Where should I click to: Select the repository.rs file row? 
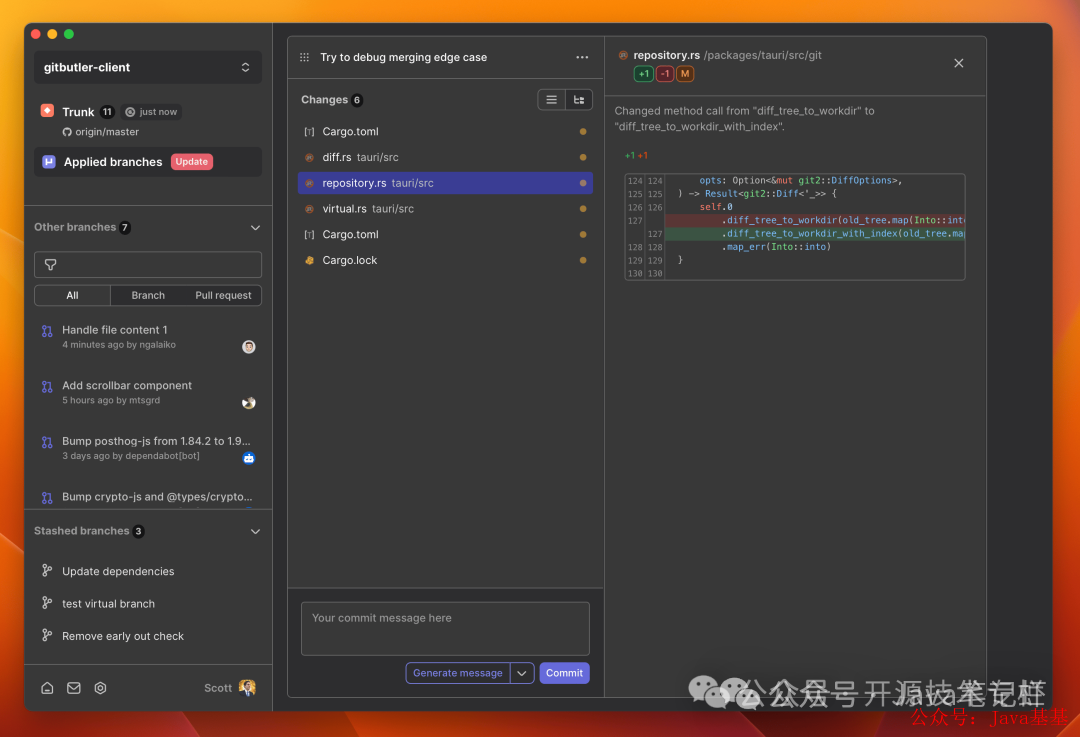coord(446,183)
